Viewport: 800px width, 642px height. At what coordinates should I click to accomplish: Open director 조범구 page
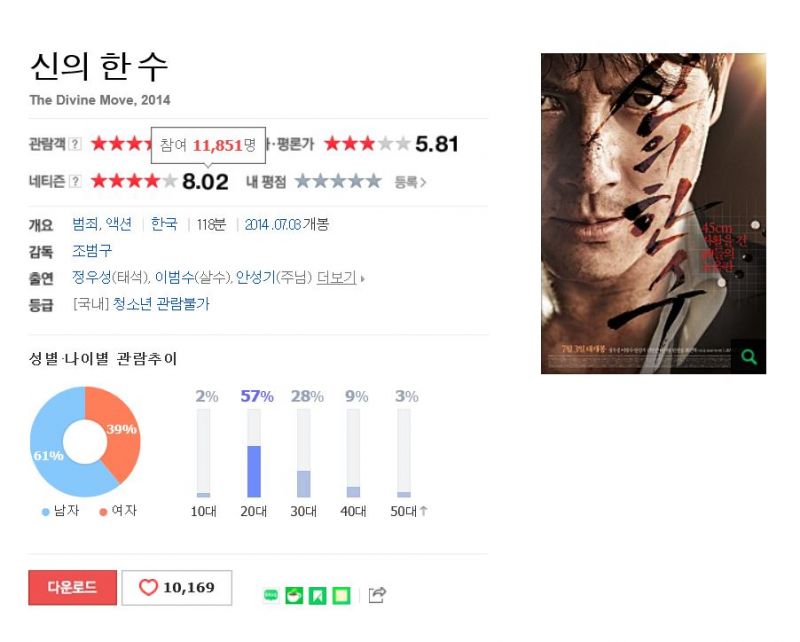coord(92,251)
